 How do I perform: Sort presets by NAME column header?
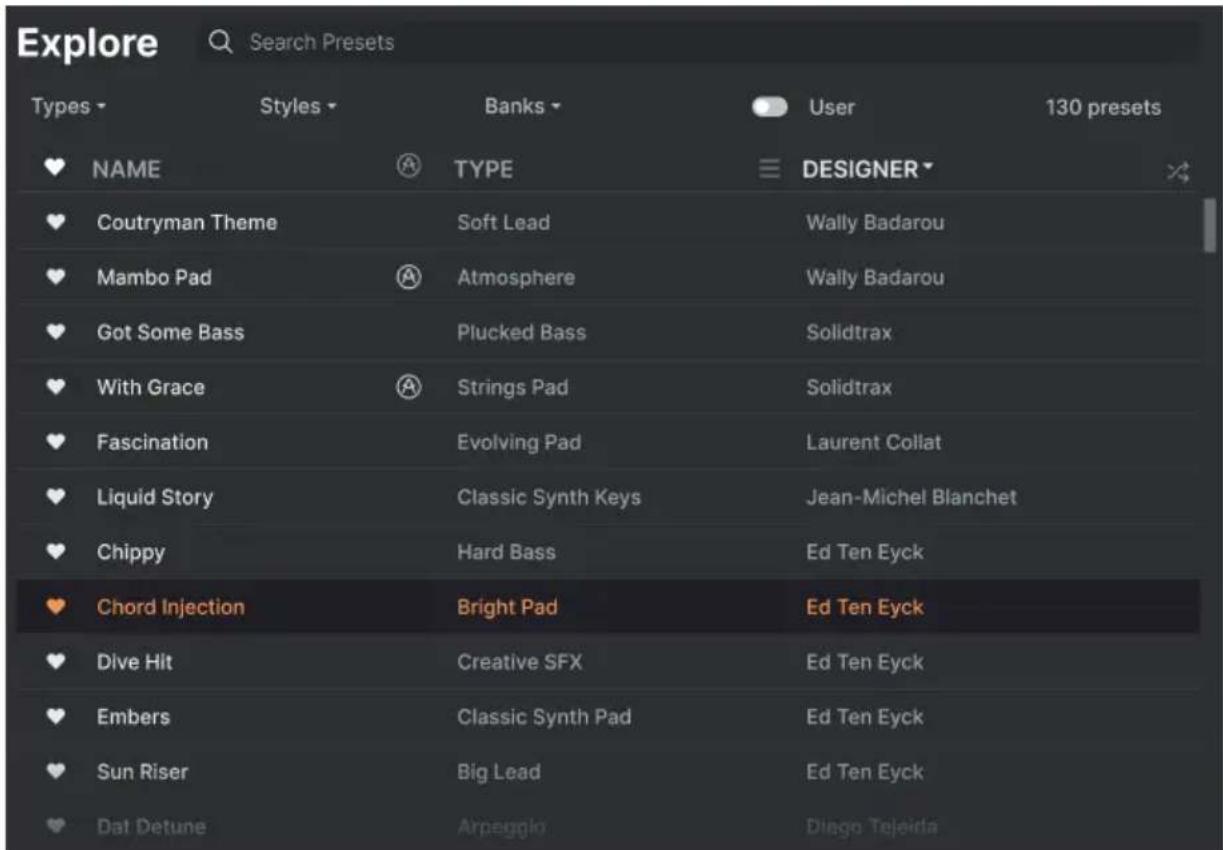pos(126,170)
